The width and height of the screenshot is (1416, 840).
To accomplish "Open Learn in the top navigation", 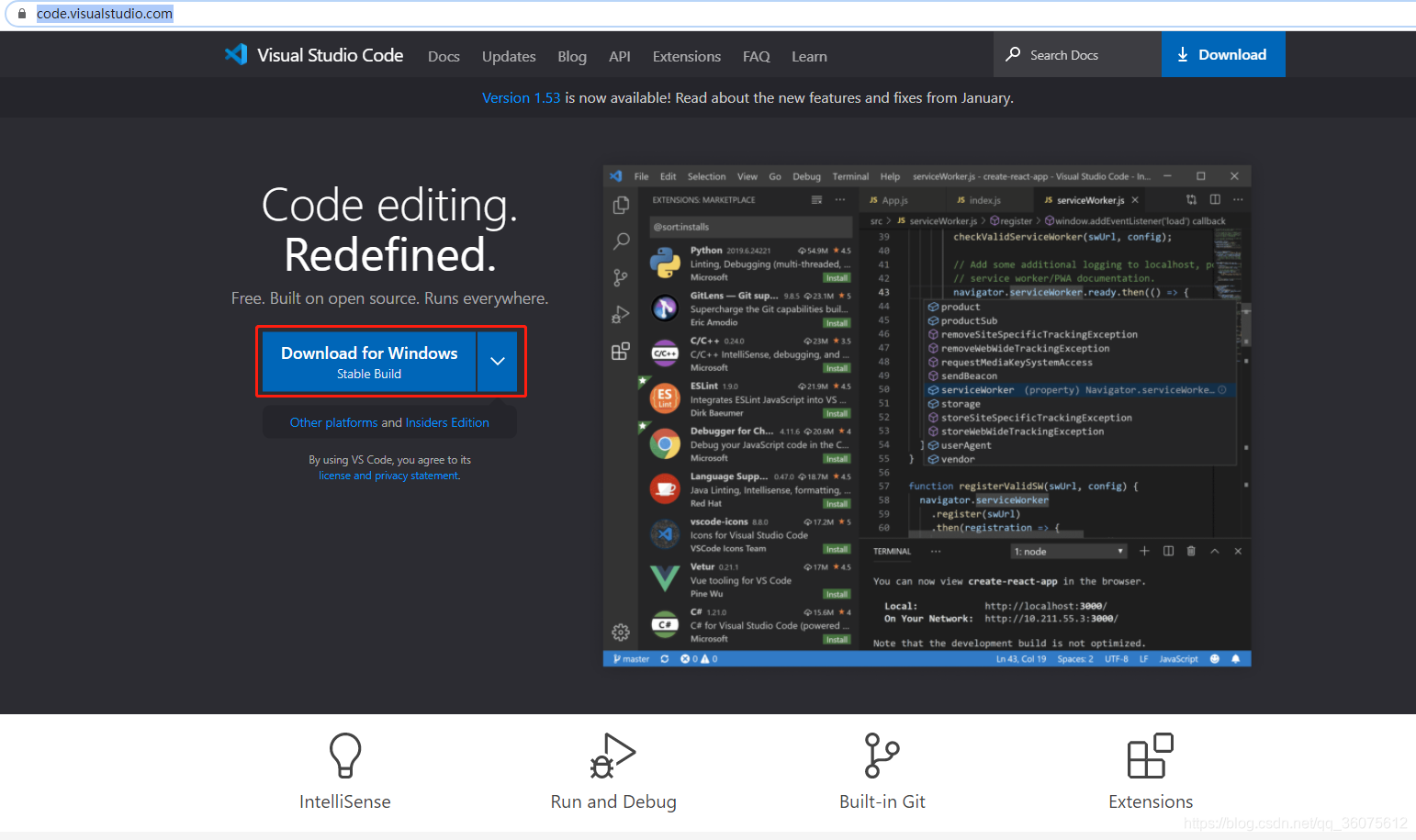I will (809, 56).
